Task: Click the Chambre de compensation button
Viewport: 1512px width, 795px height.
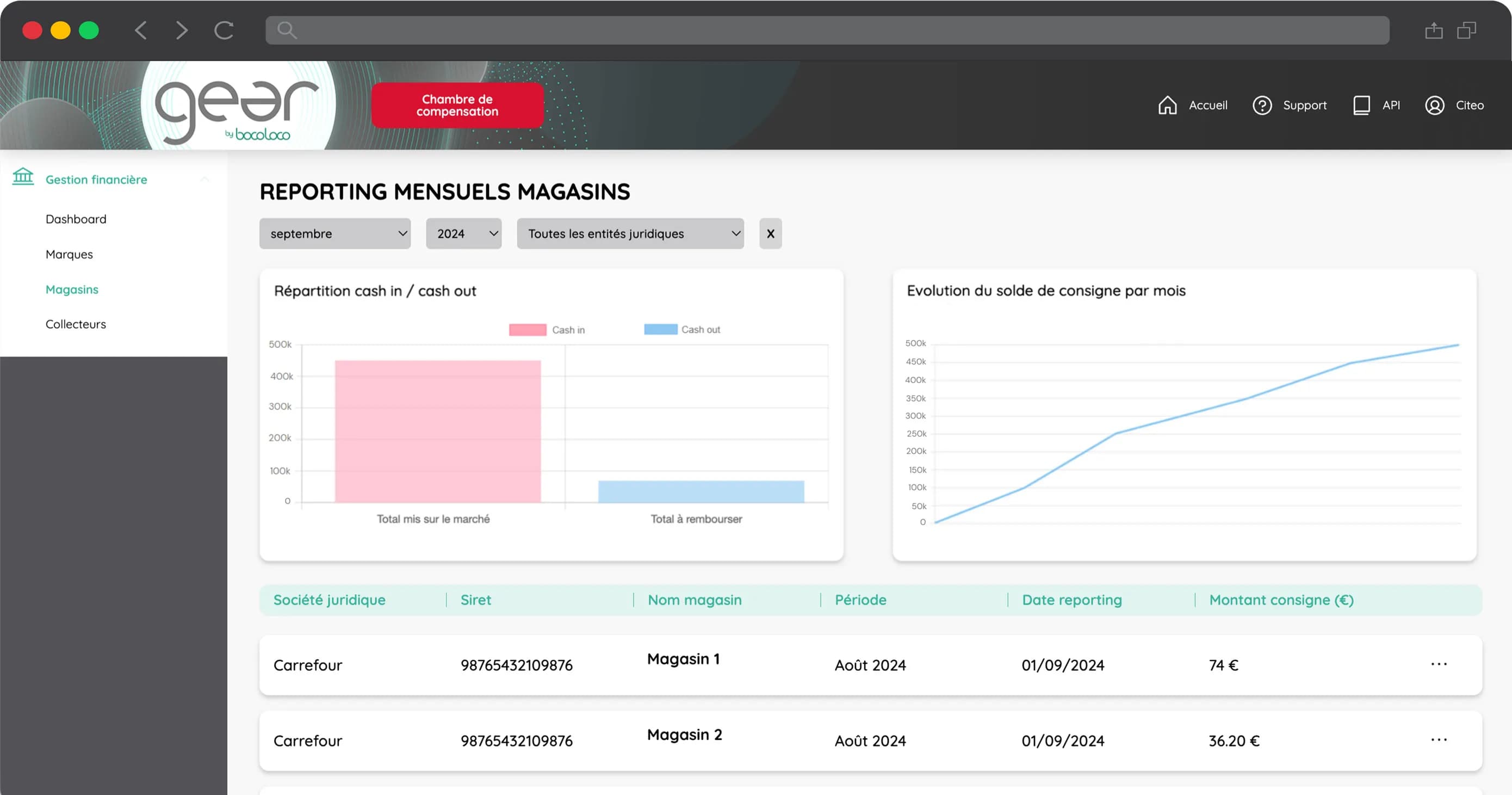Action: (457, 105)
